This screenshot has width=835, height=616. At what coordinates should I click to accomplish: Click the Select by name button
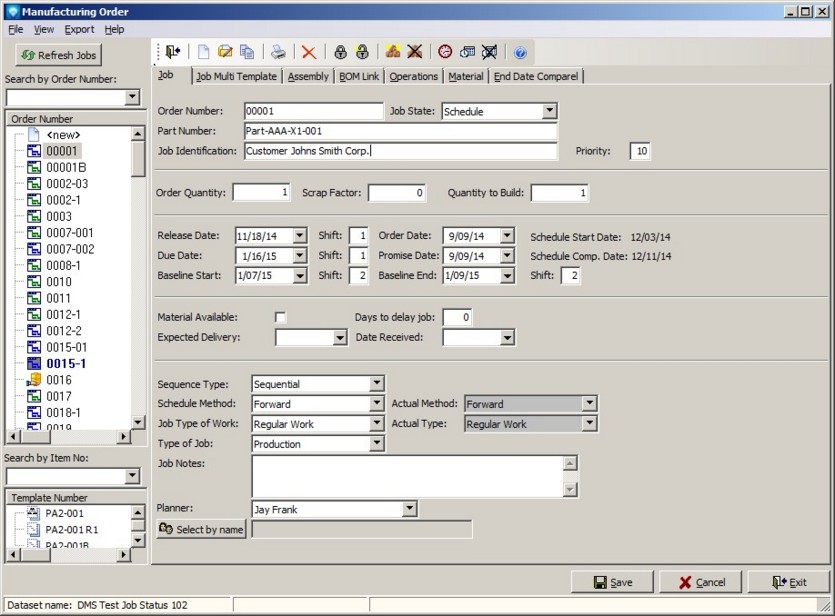coord(202,529)
